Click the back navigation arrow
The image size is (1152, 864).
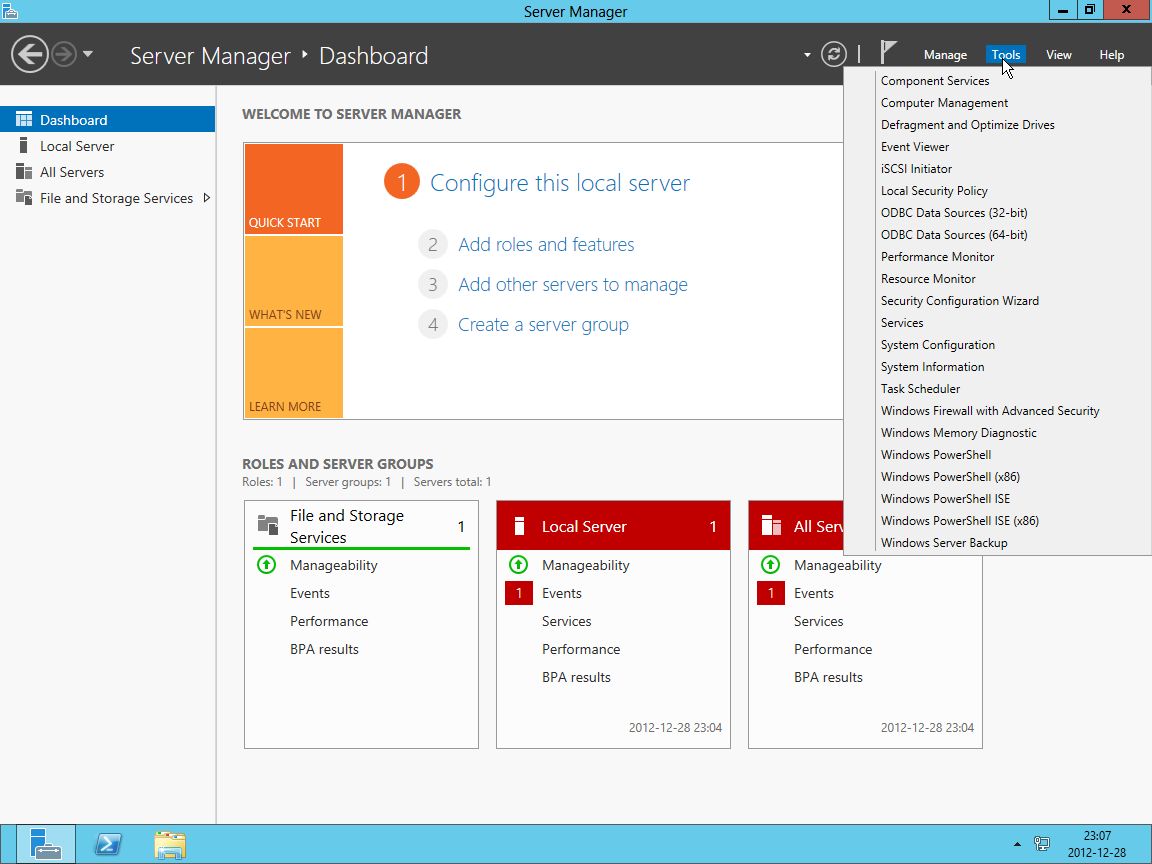tap(30, 54)
